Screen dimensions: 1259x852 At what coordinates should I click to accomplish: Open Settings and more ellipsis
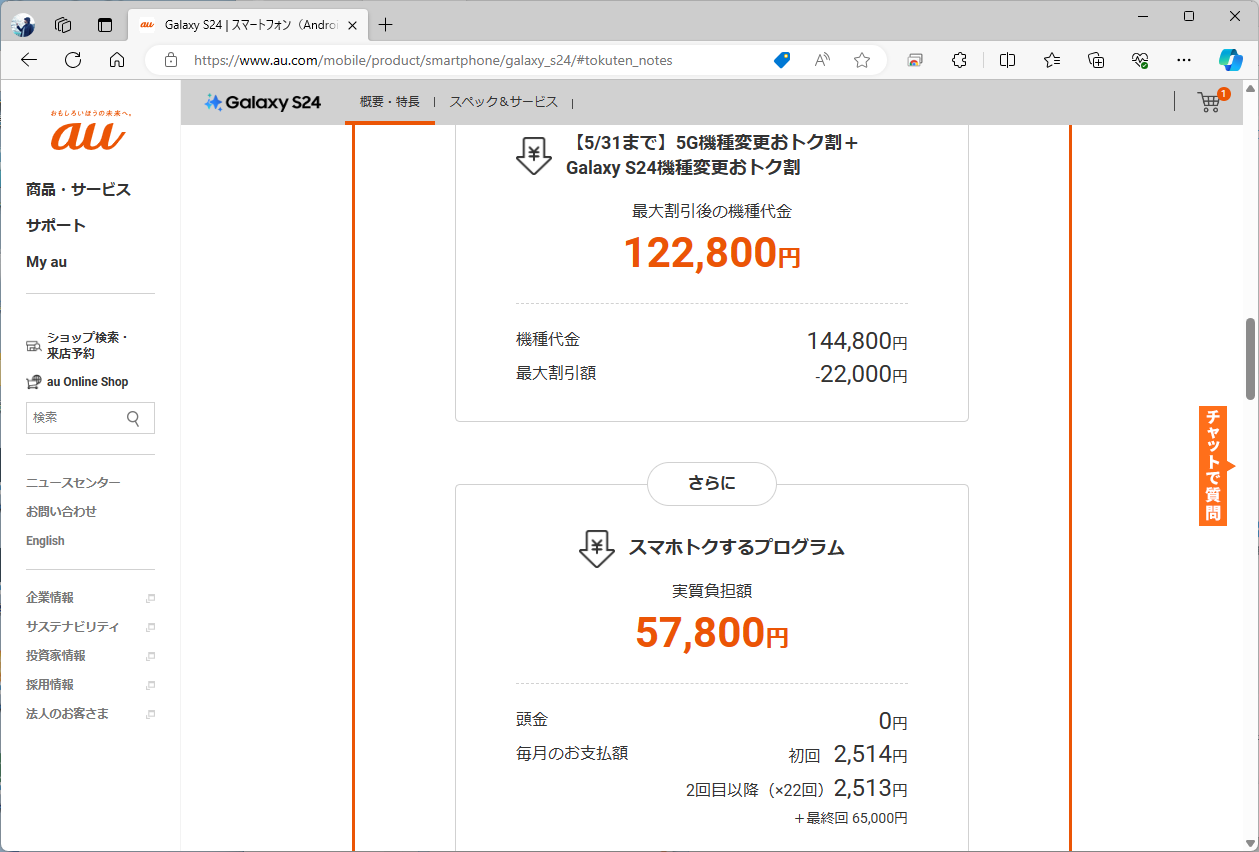click(1184, 60)
